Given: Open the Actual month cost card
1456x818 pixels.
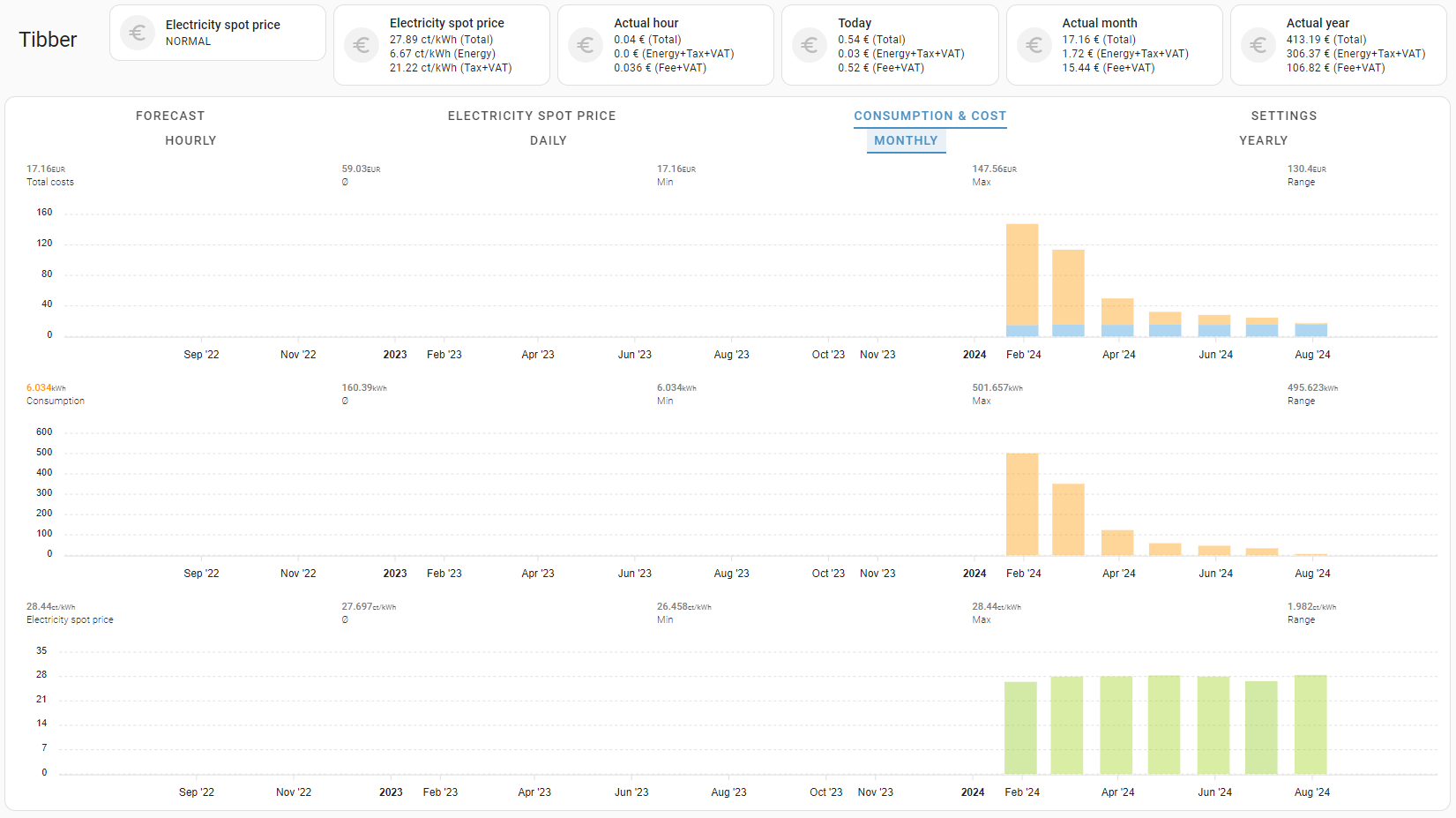Looking at the screenshot, I should point(1115,45).
